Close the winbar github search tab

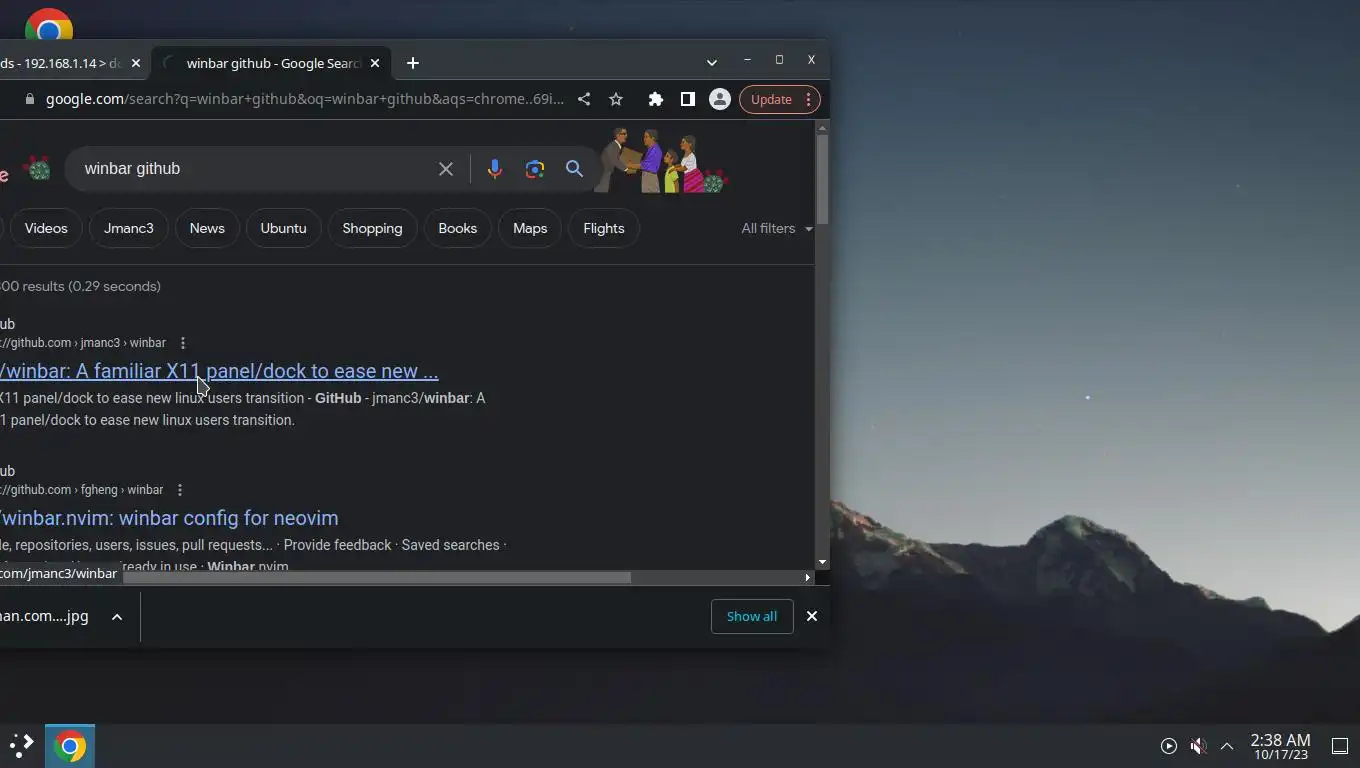point(375,63)
